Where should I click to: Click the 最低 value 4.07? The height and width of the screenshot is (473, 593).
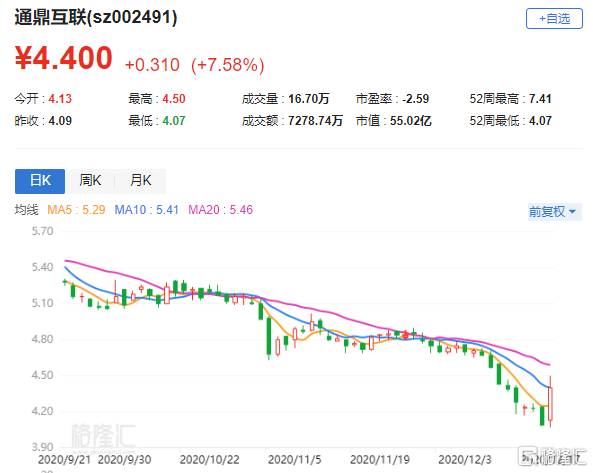coord(174,121)
